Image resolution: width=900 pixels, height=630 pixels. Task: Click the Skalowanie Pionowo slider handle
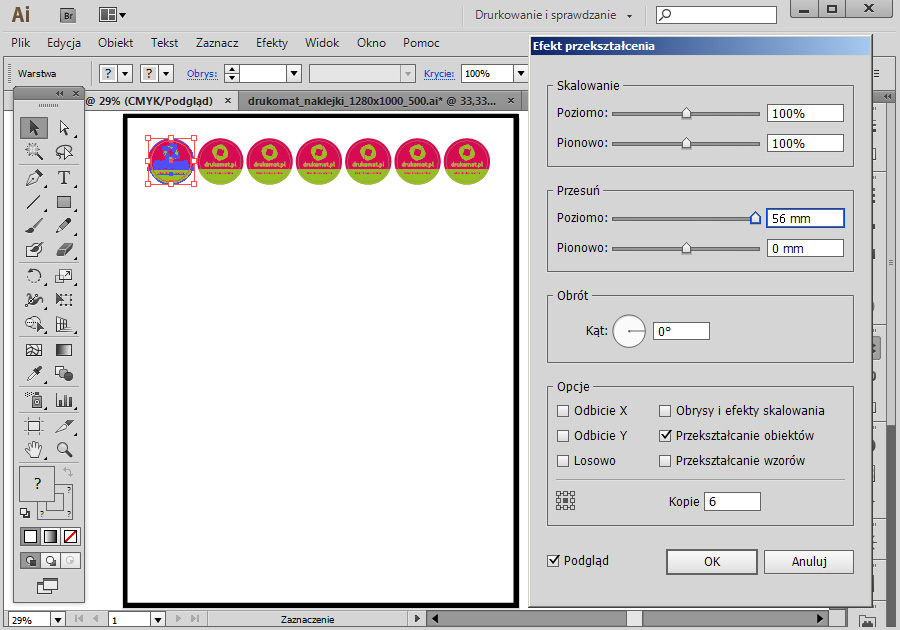click(686, 143)
